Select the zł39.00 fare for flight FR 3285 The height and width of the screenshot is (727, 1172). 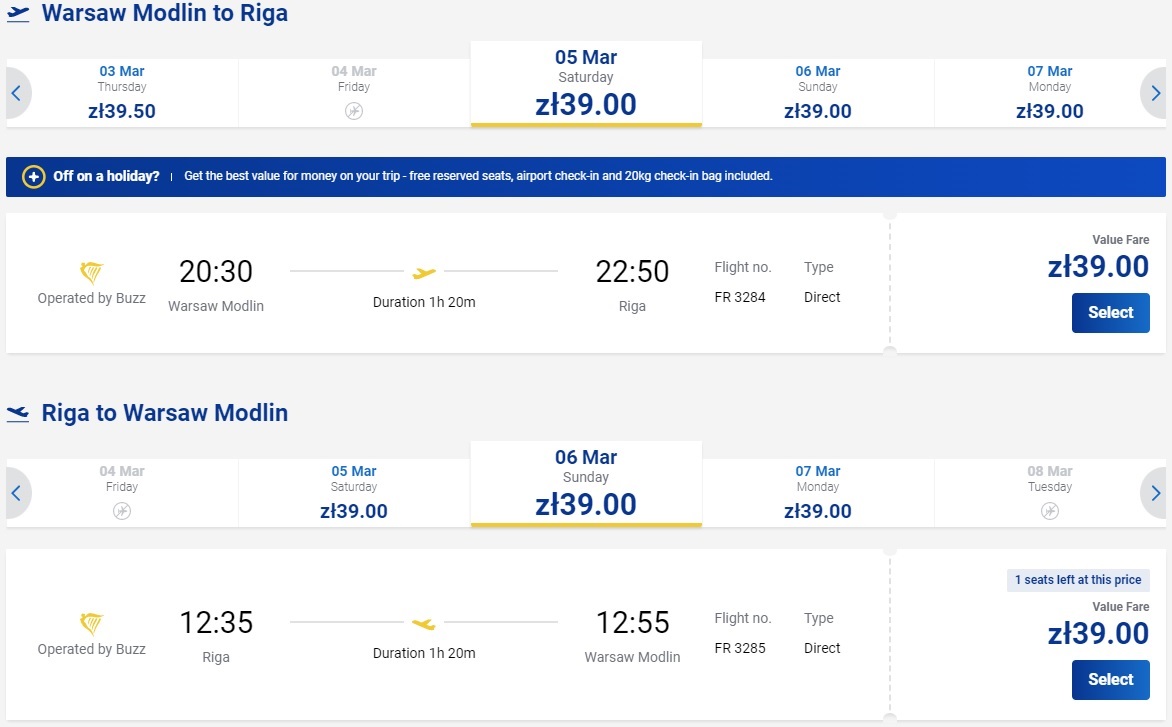point(1111,679)
